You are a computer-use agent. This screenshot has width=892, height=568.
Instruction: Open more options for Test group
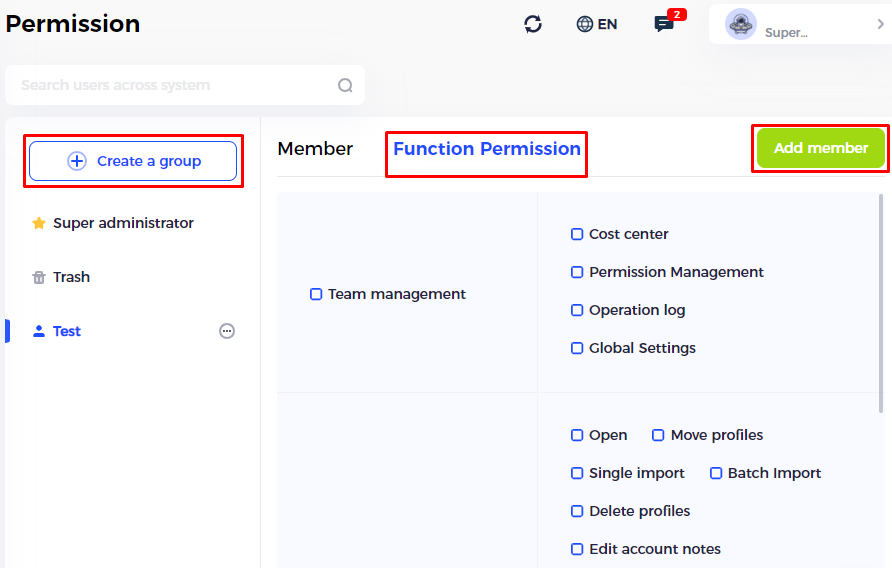click(227, 331)
